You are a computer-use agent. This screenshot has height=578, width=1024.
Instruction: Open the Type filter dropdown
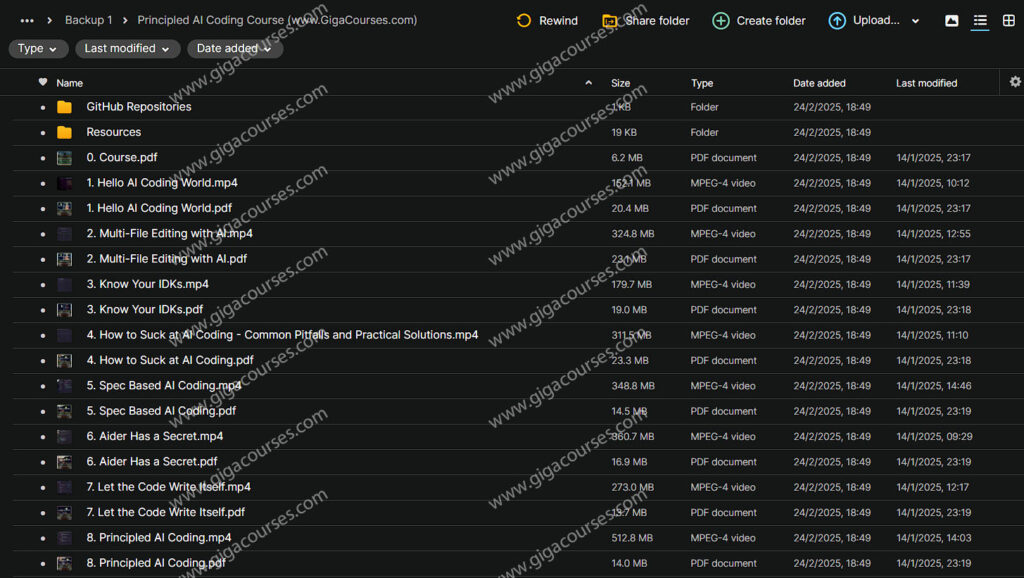pos(39,49)
